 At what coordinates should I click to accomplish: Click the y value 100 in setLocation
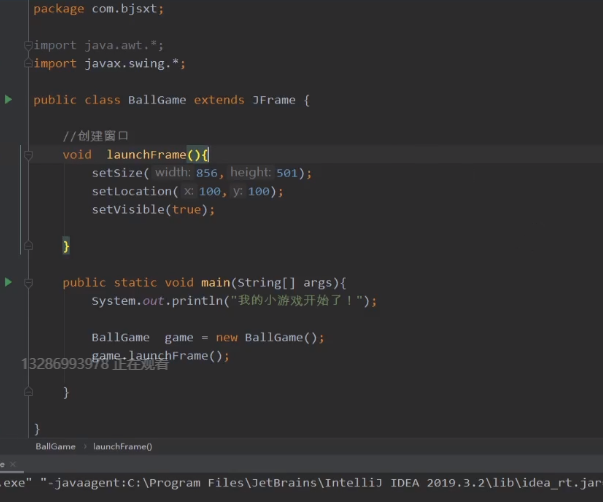pyautogui.click(x=258, y=191)
